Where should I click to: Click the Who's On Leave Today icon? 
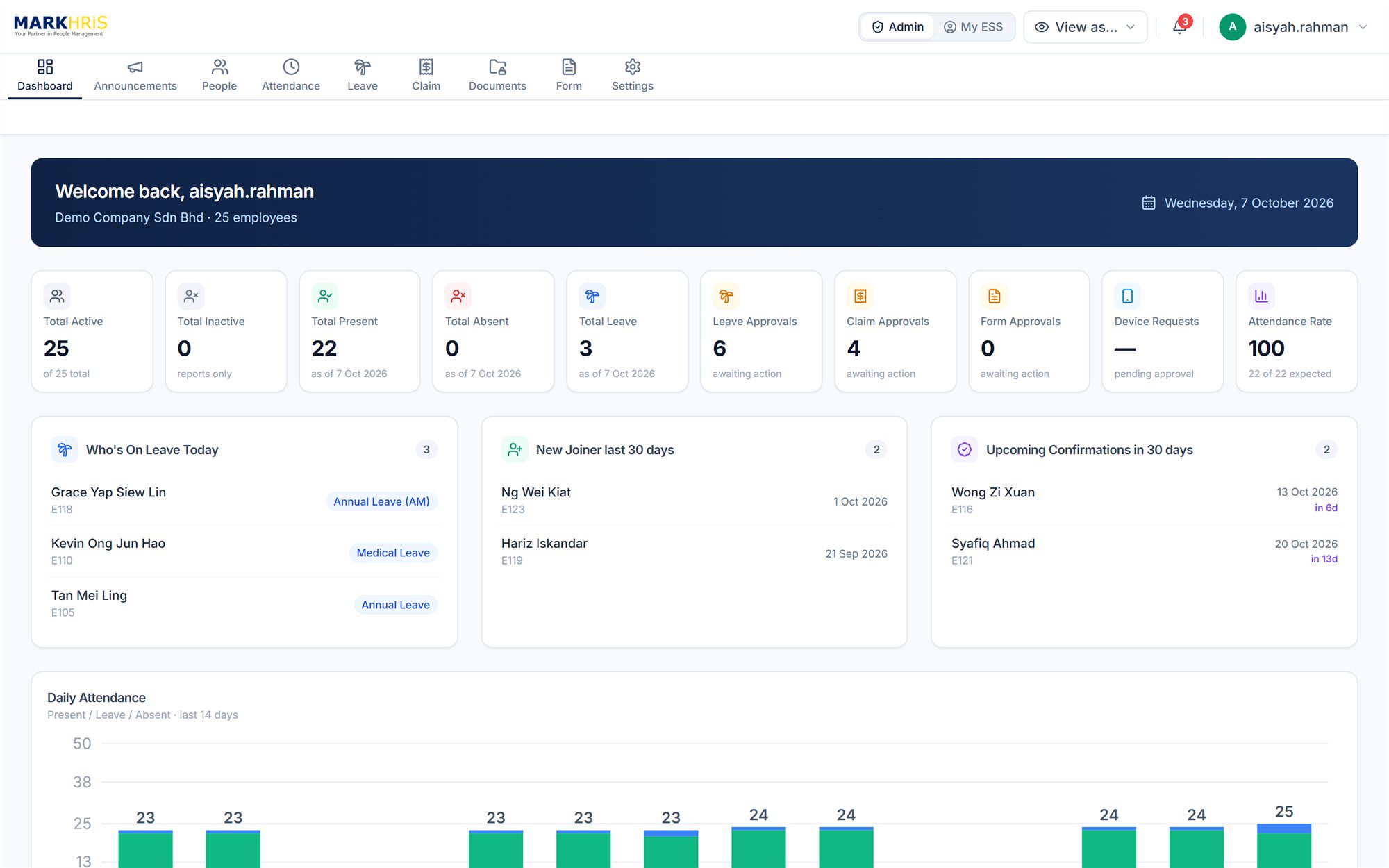click(x=65, y=449)
